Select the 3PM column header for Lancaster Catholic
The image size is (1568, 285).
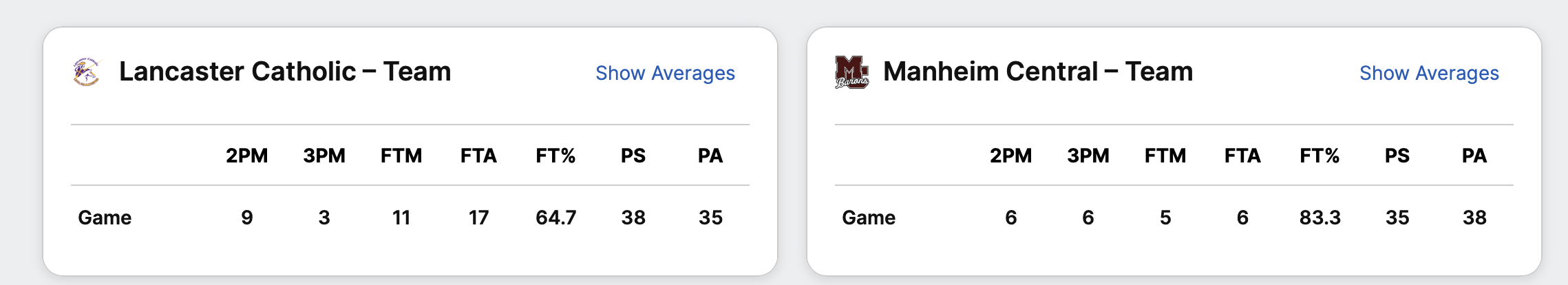click(324, 156)
